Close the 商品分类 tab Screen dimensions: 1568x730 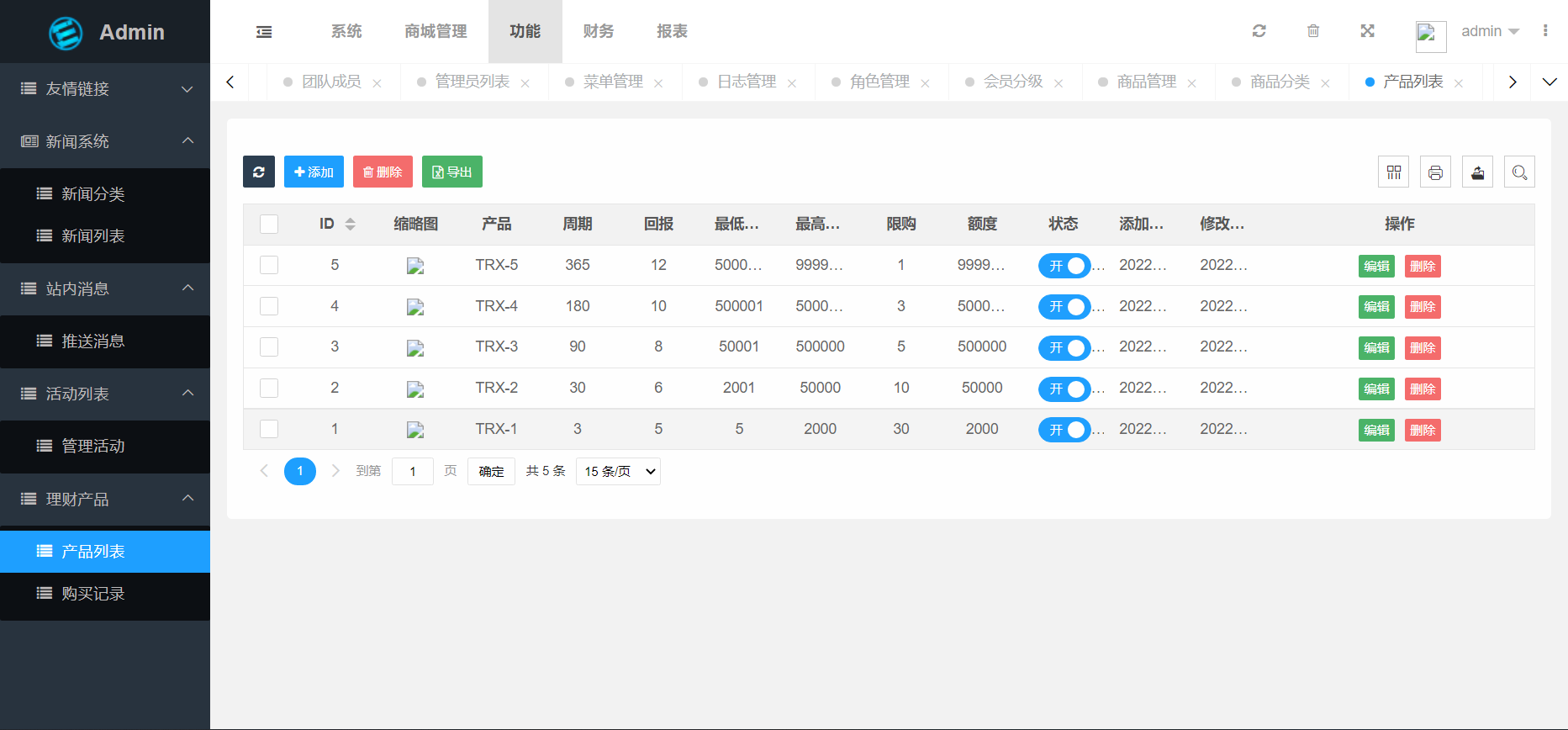pyautogui.click(x=1325, y=83)
